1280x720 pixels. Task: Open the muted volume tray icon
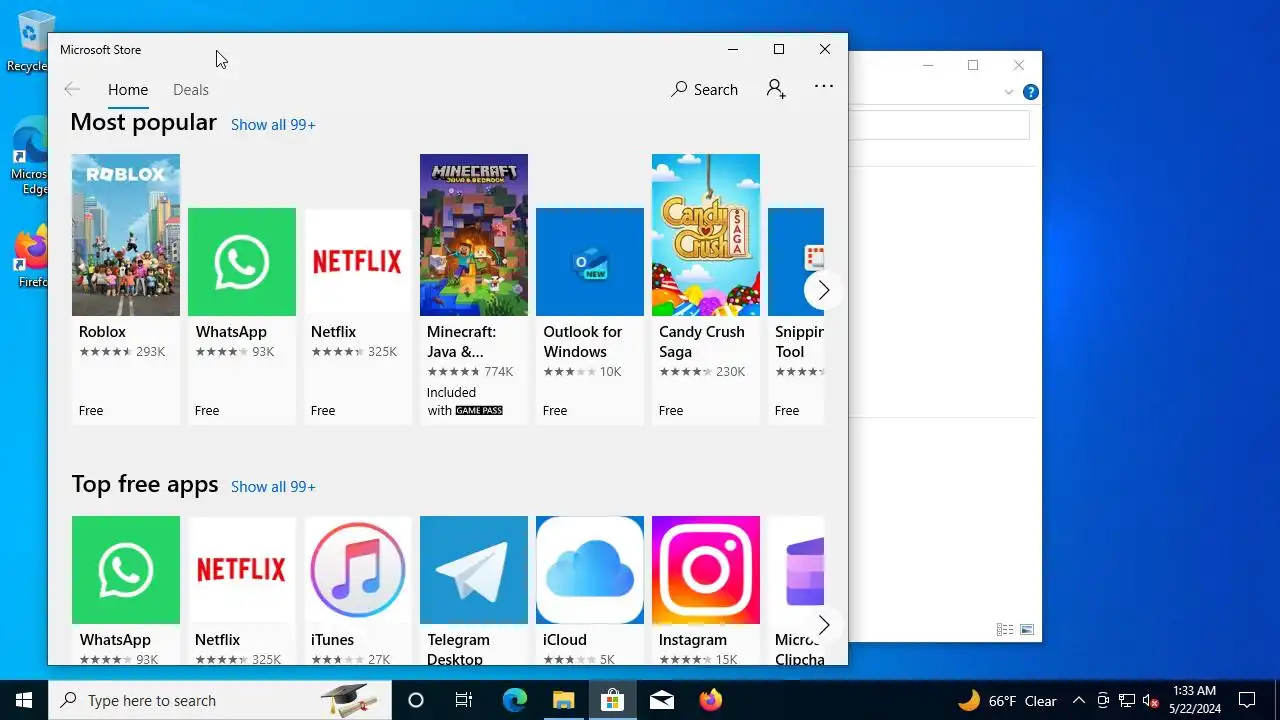click(x=1150, y=700)
